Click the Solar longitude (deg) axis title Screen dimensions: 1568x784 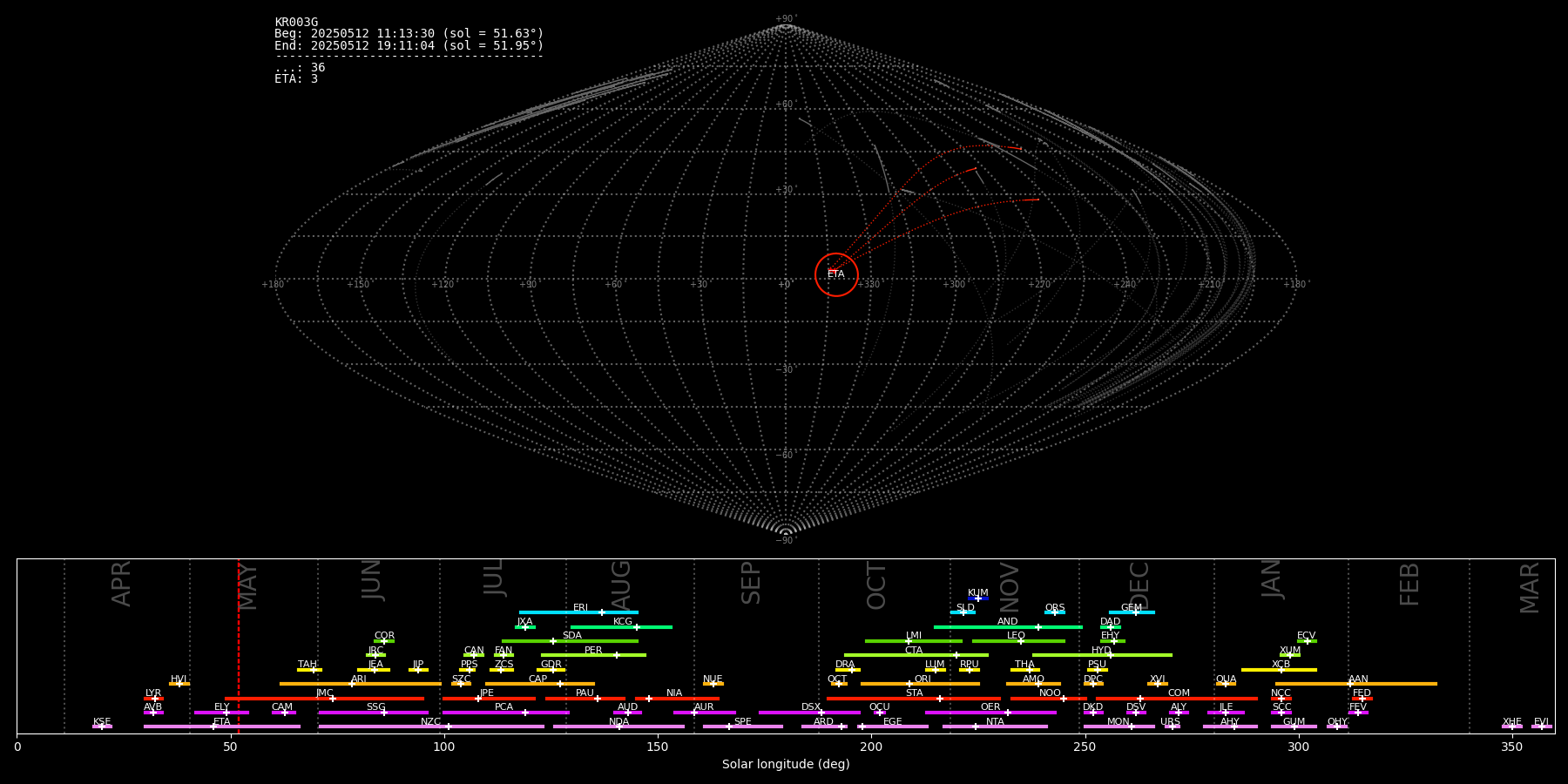(x=786, y=765)
